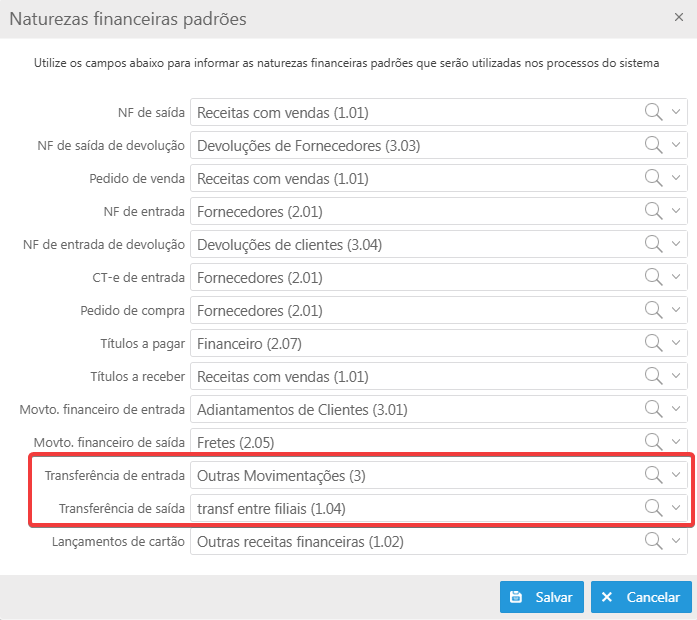Click the Cancelar button
This screenshot has height=620, width=697.
(x=641, y=597)
